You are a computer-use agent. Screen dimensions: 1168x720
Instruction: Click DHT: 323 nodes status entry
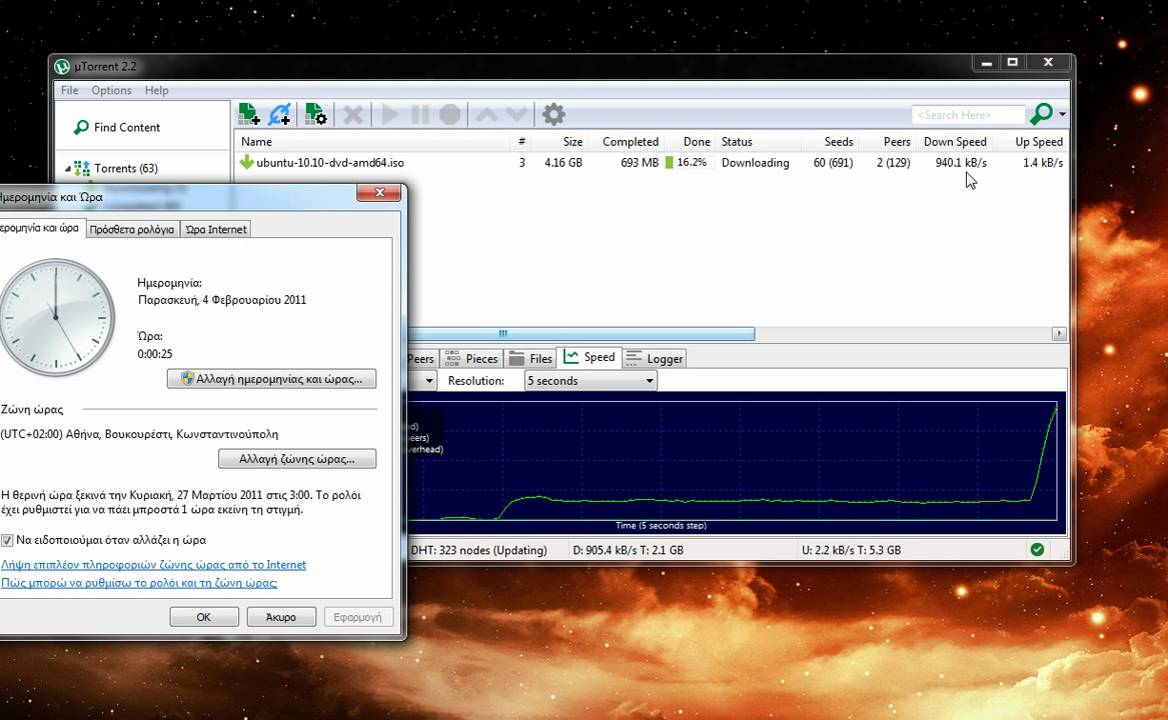tap(479, 550)
